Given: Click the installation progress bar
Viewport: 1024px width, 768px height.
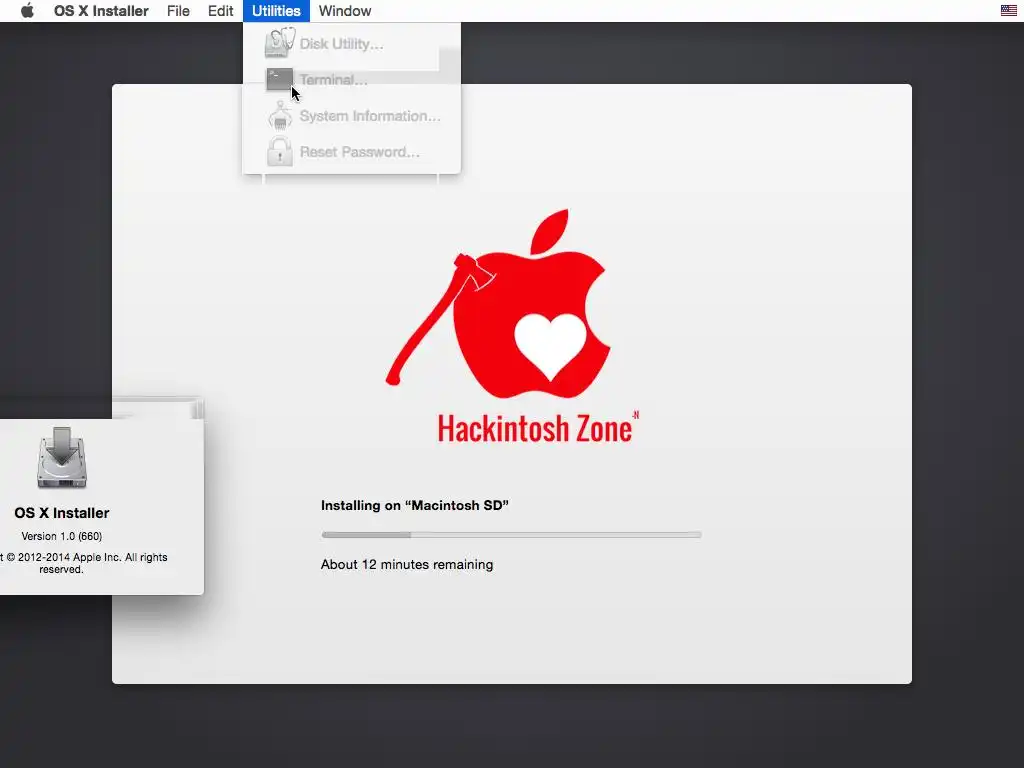Looking at the screenshot, I should tap(511, 535).
